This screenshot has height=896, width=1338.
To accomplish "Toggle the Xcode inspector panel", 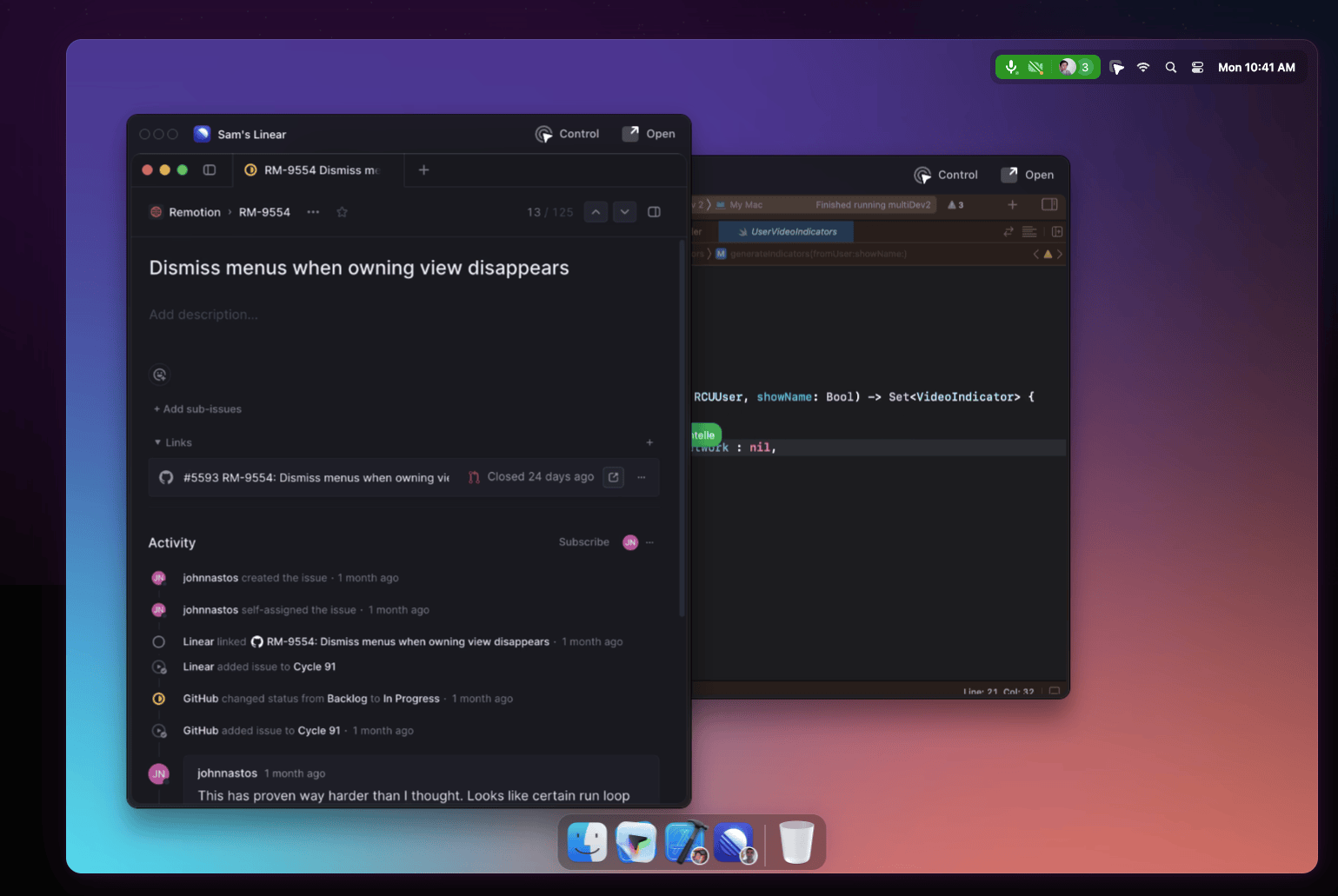I will coord(1049,205).
